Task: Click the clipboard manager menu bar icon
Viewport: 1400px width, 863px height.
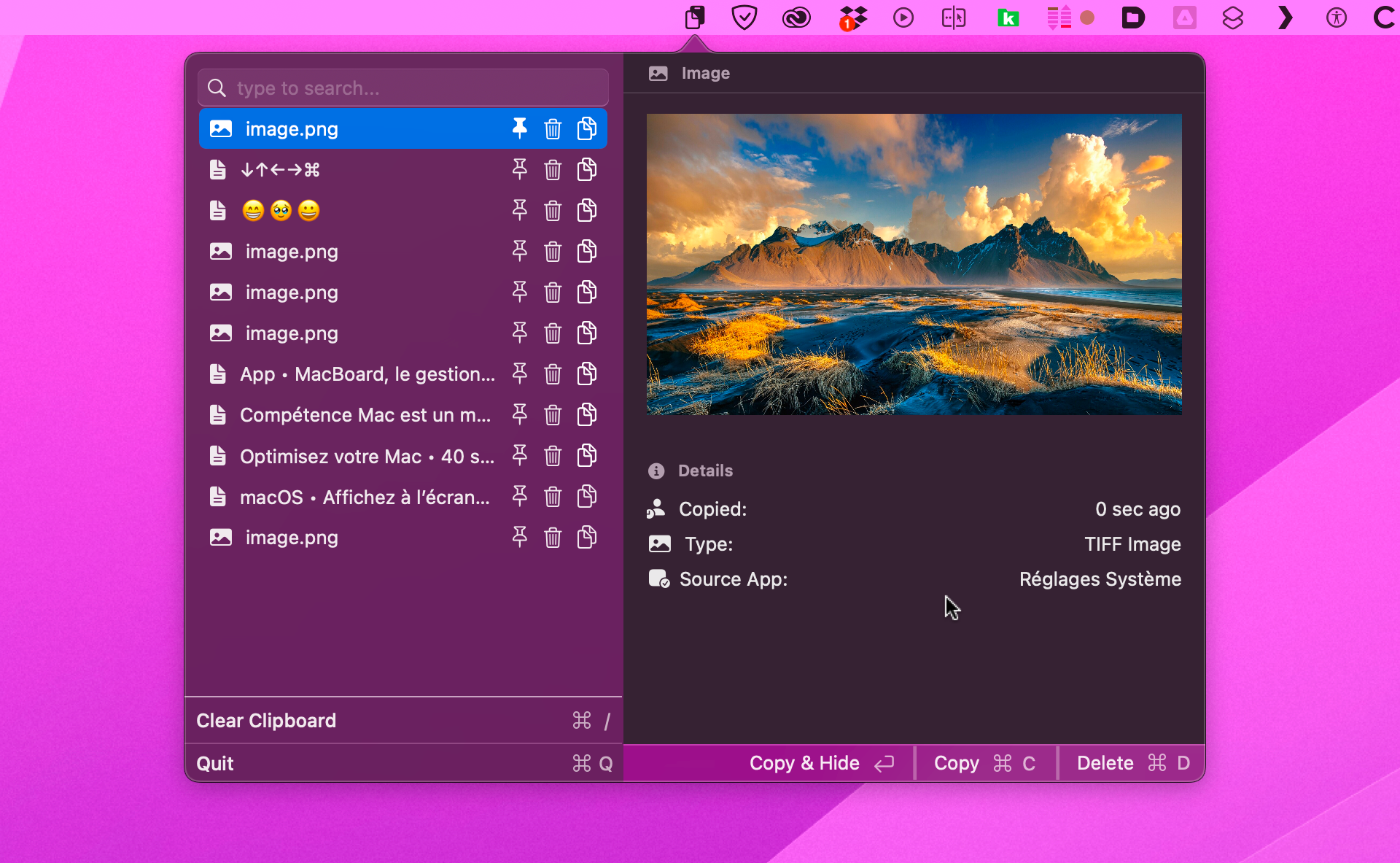Action: (x=695, y=18)
